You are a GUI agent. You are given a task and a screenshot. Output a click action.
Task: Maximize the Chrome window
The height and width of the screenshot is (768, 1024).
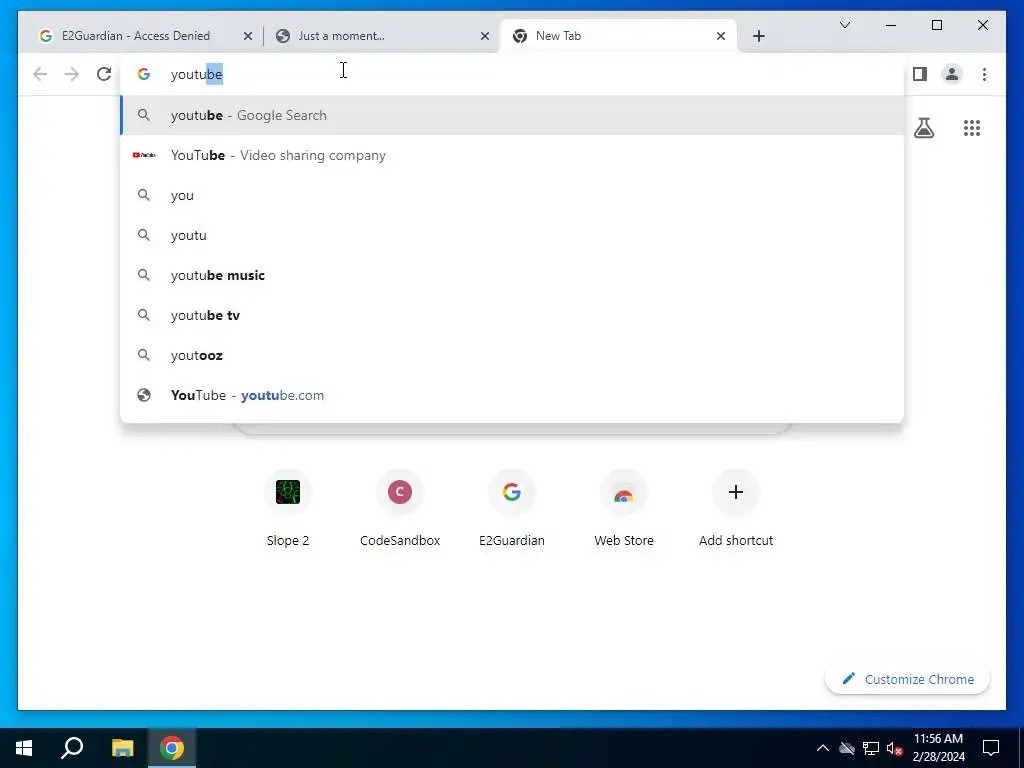[936, 25]
